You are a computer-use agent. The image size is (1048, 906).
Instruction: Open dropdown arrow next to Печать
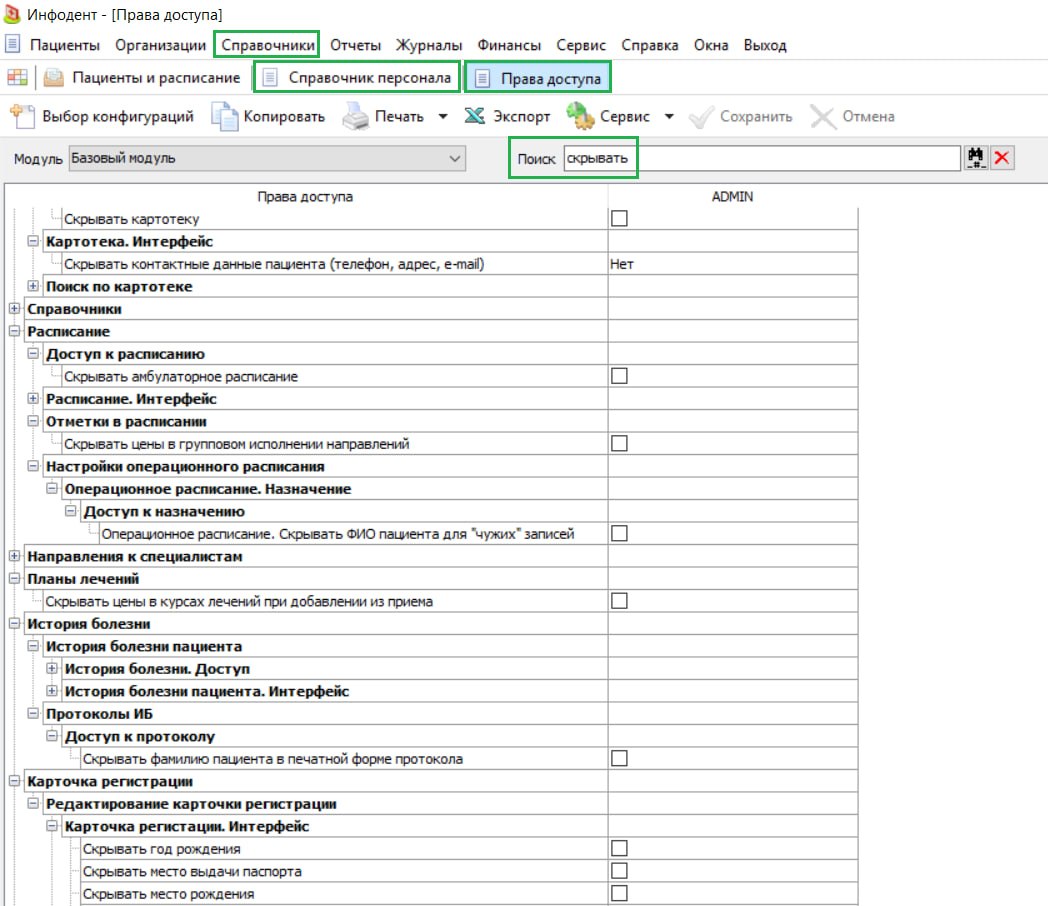[x=442, y=116]
